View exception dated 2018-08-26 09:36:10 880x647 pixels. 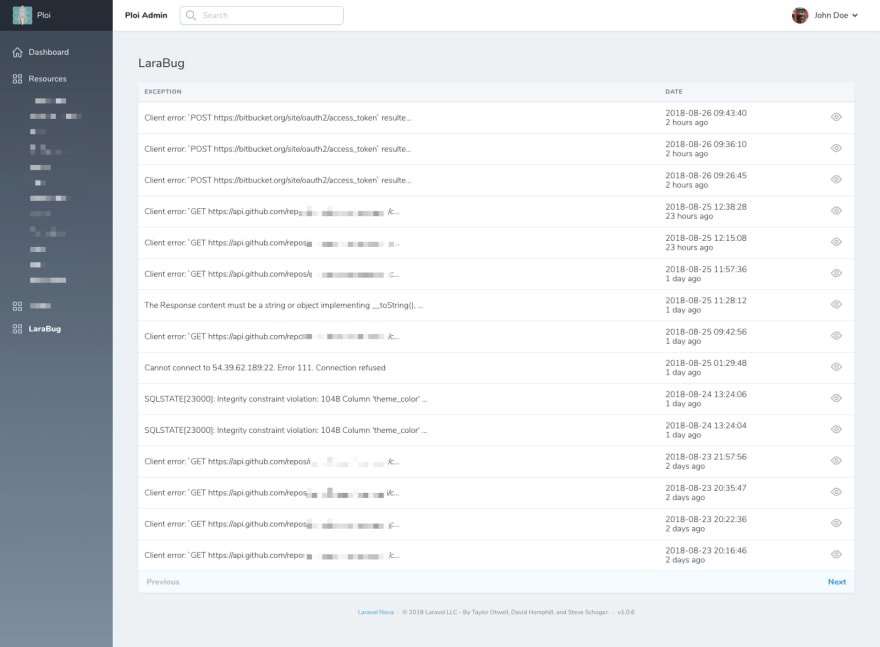[836, 148]
